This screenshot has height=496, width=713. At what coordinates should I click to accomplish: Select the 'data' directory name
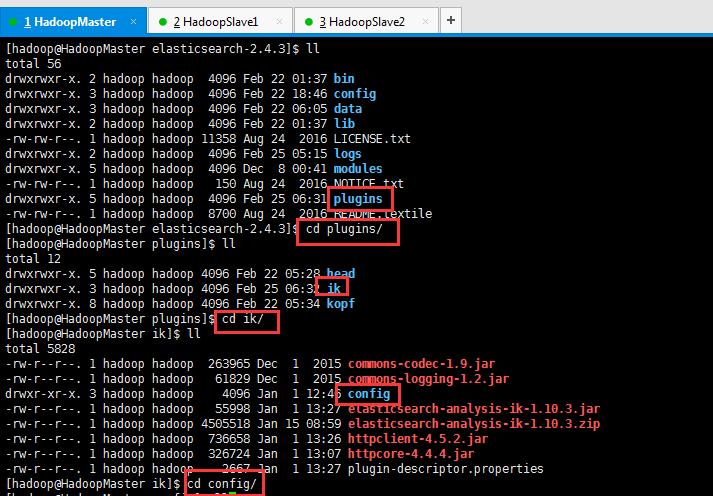point(348,109)
